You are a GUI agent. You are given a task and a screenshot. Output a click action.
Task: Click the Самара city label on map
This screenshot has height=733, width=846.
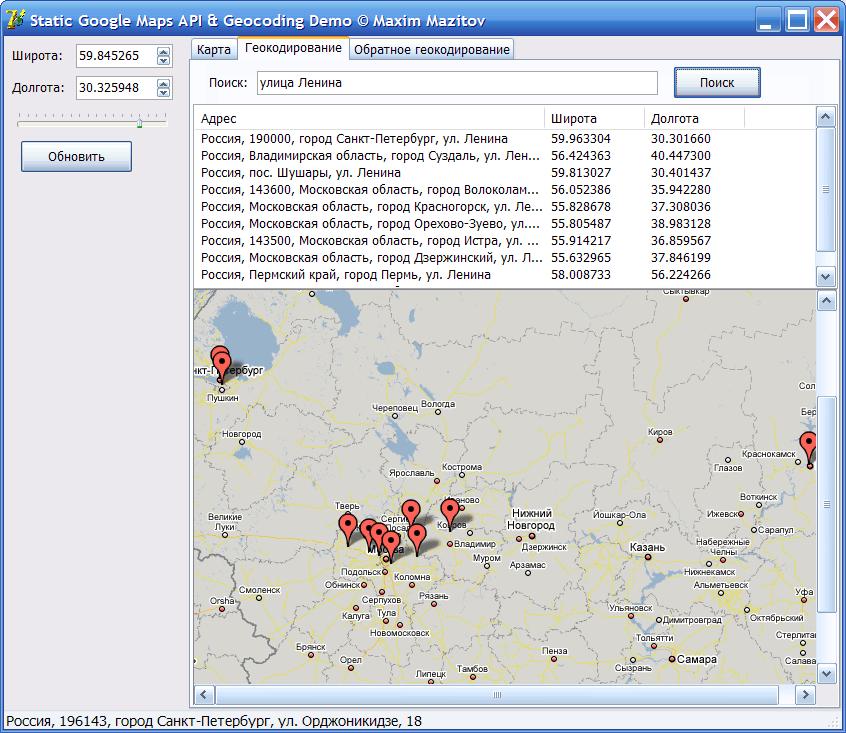(x=697, y=659)
